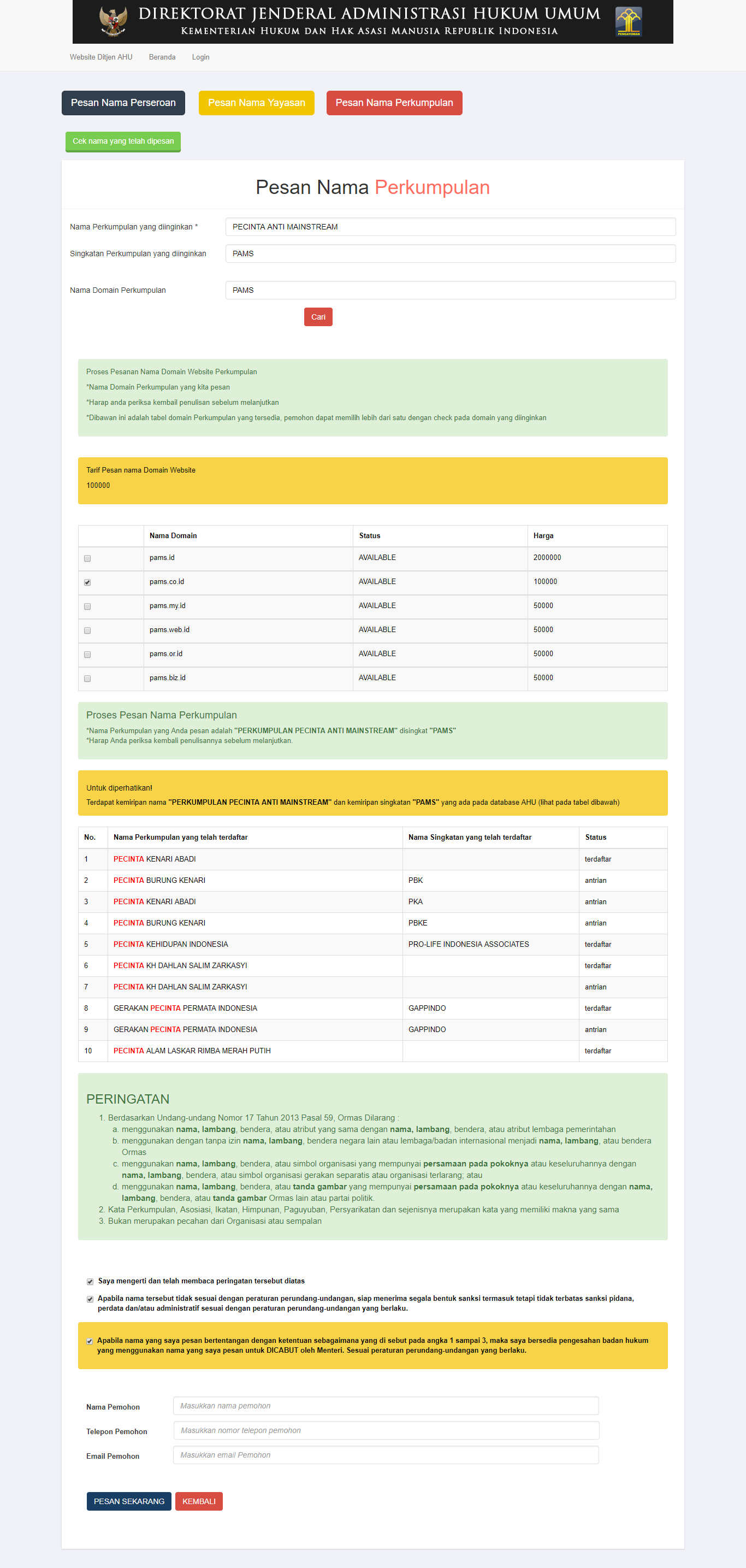The image size is (746, 1568).
Task: Toggle the 'siap menerima segala bentuk sanksi' checkbox
Action: (x=90, y=1299)
